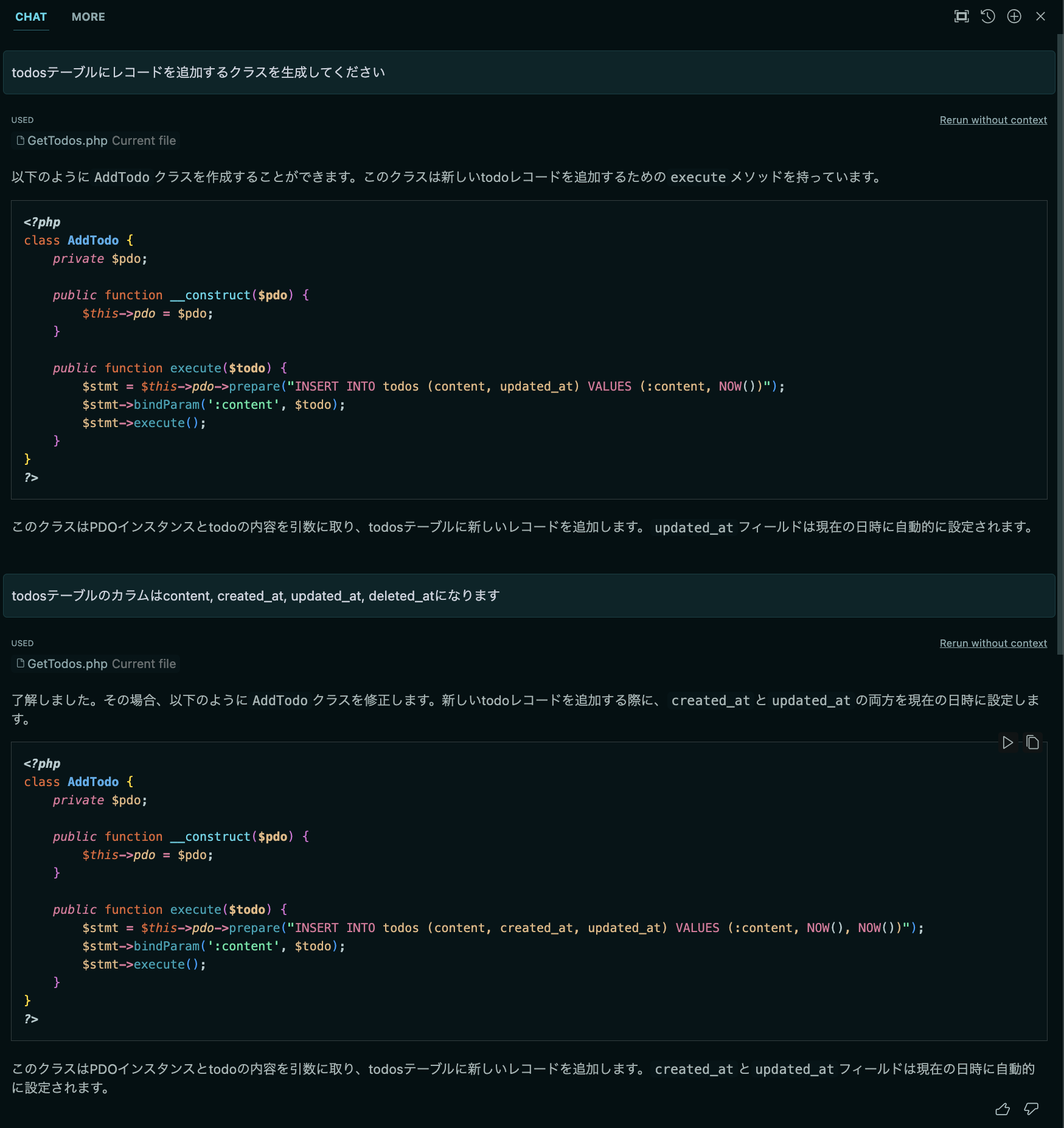Close the chat panel
Image resolution: width=1064 pixels, height=1128 pixels.
1041,16
